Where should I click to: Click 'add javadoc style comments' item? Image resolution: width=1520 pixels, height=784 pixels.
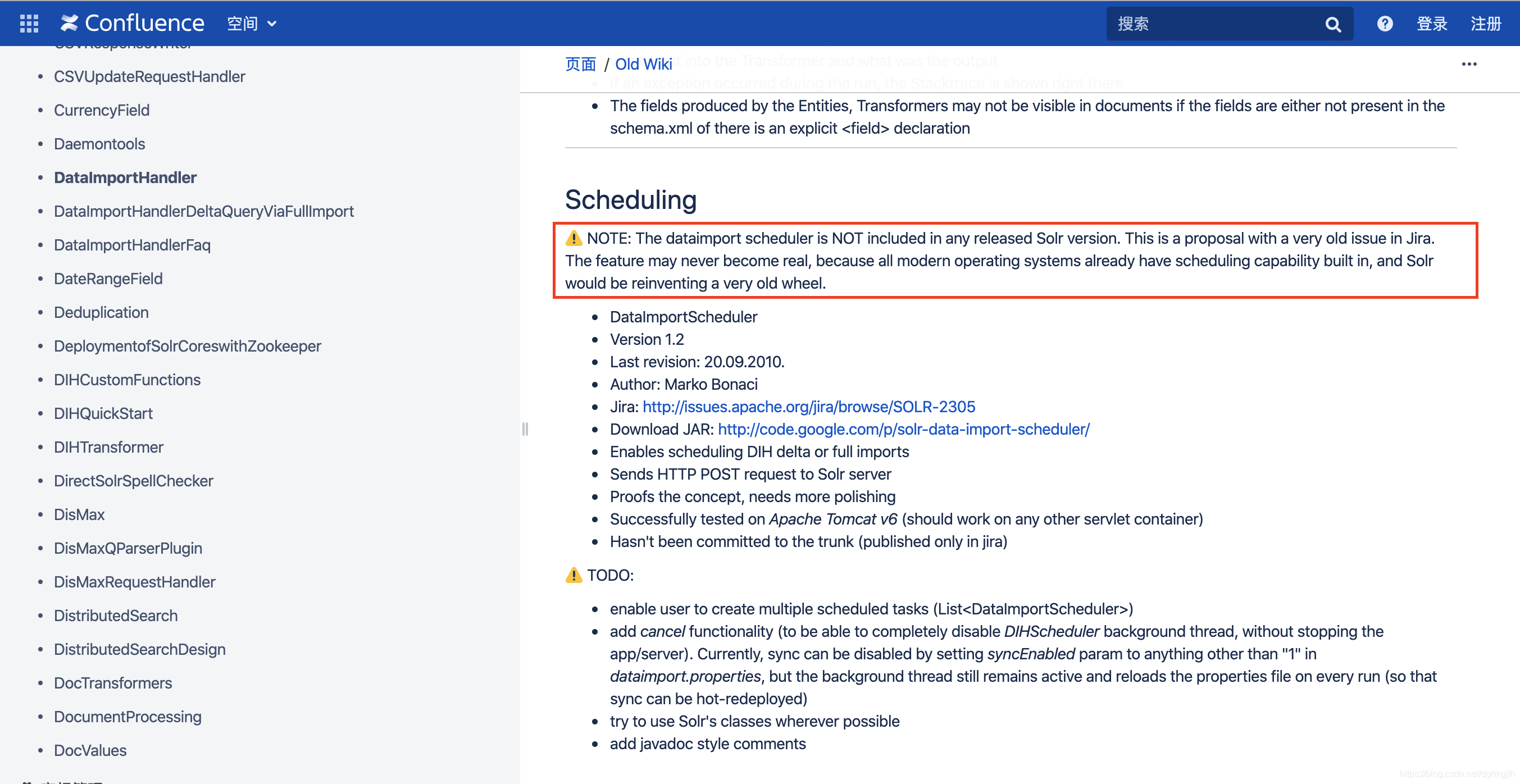(x=708, y=744)
